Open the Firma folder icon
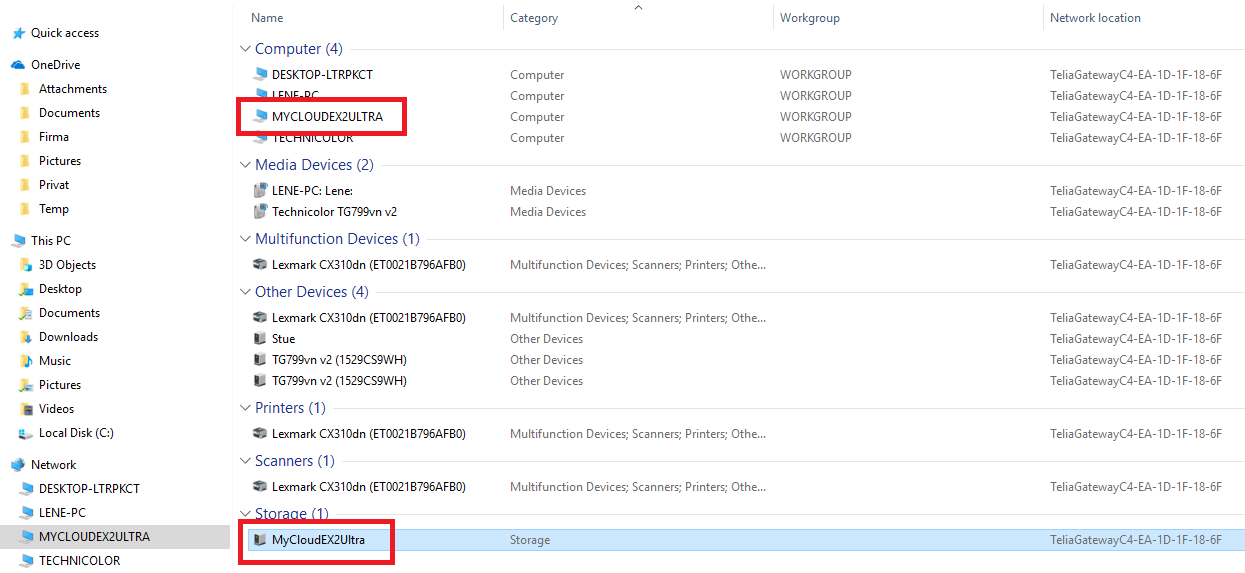This screenshot has width=1245, height=573. click(x=25, y=137)
